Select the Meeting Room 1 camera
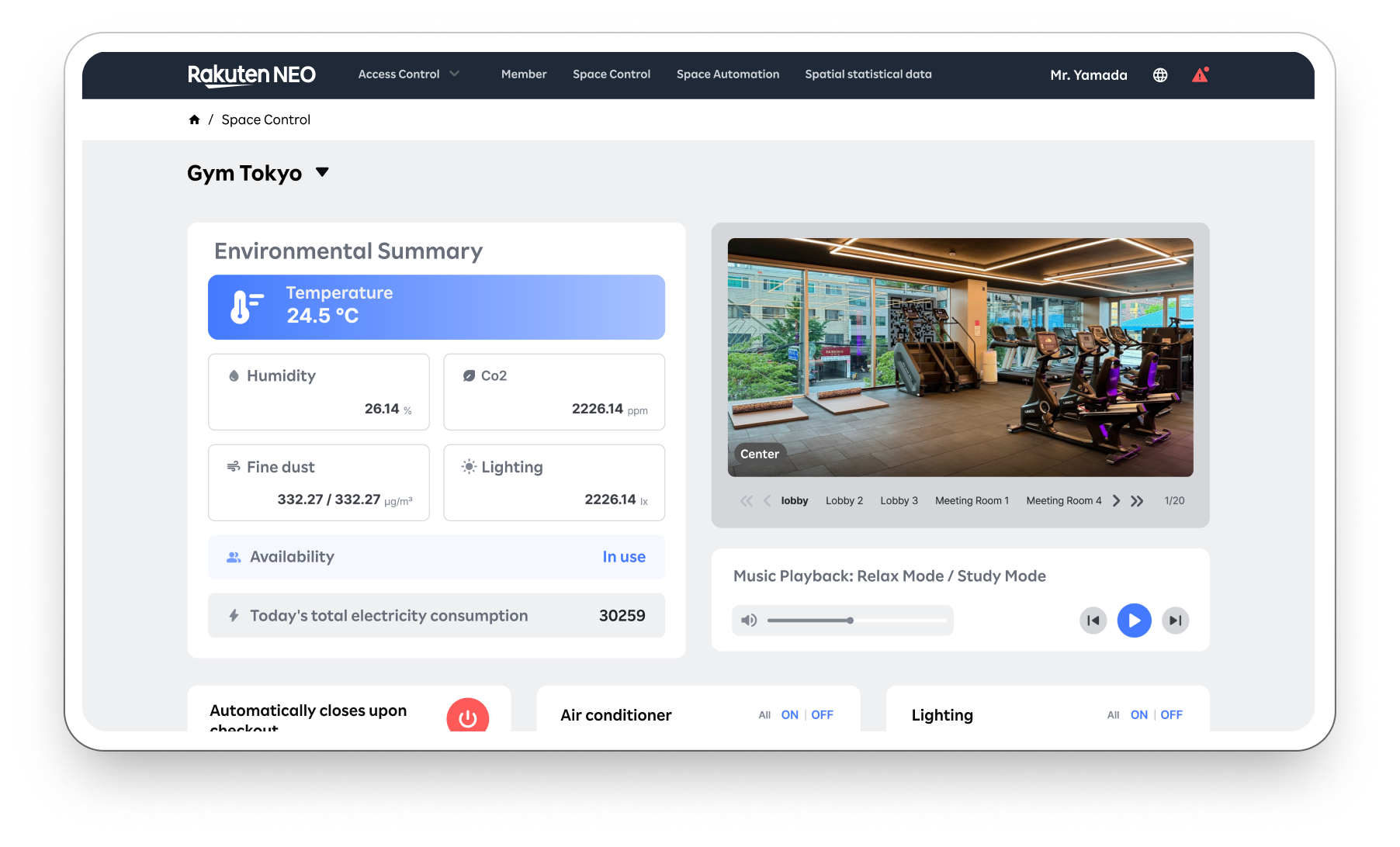Viewport: 1400px width, 847px height. (972, 501)
